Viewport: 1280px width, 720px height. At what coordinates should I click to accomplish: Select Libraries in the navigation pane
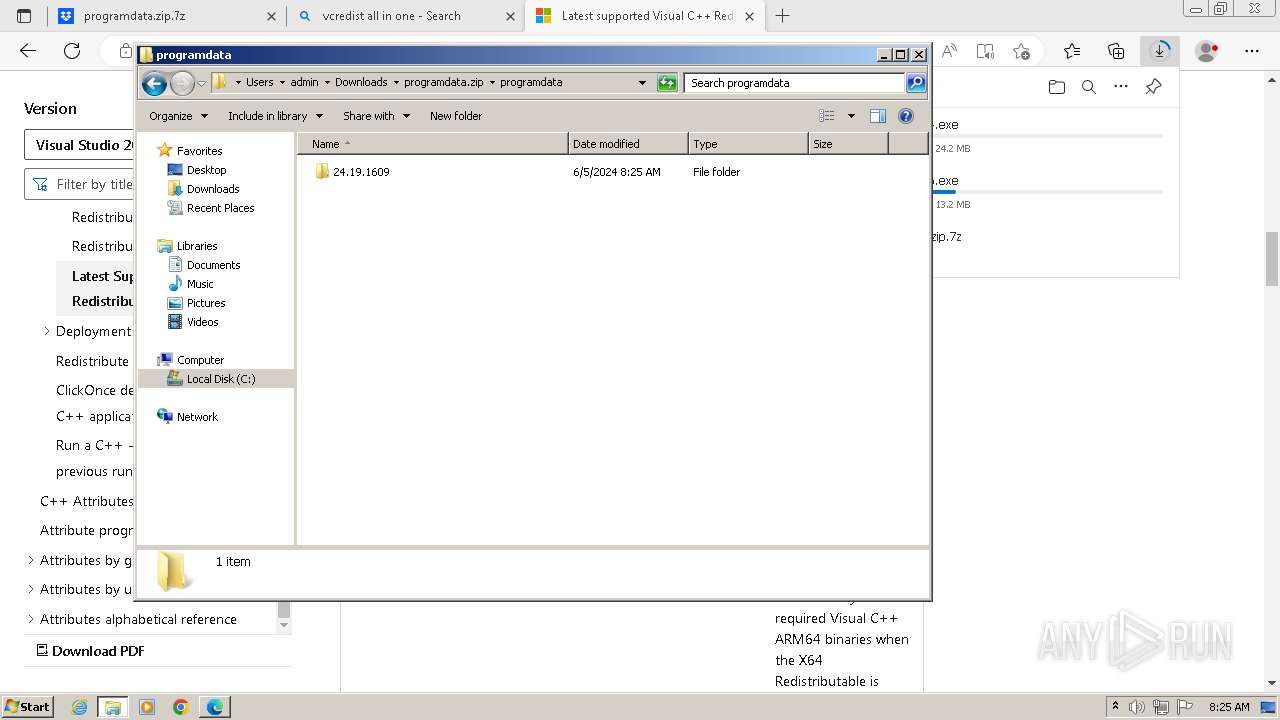(197, 246)
